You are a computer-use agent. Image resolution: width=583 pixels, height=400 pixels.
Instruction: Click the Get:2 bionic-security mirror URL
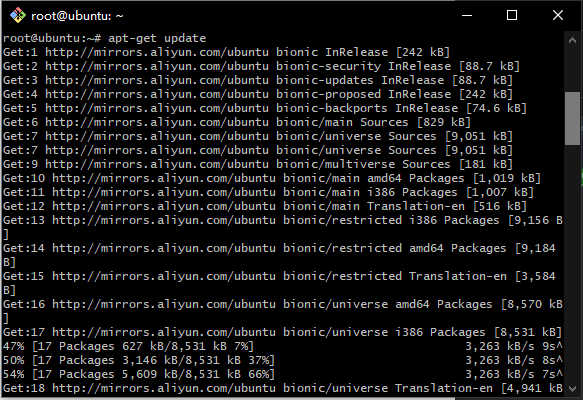[157, 67]
